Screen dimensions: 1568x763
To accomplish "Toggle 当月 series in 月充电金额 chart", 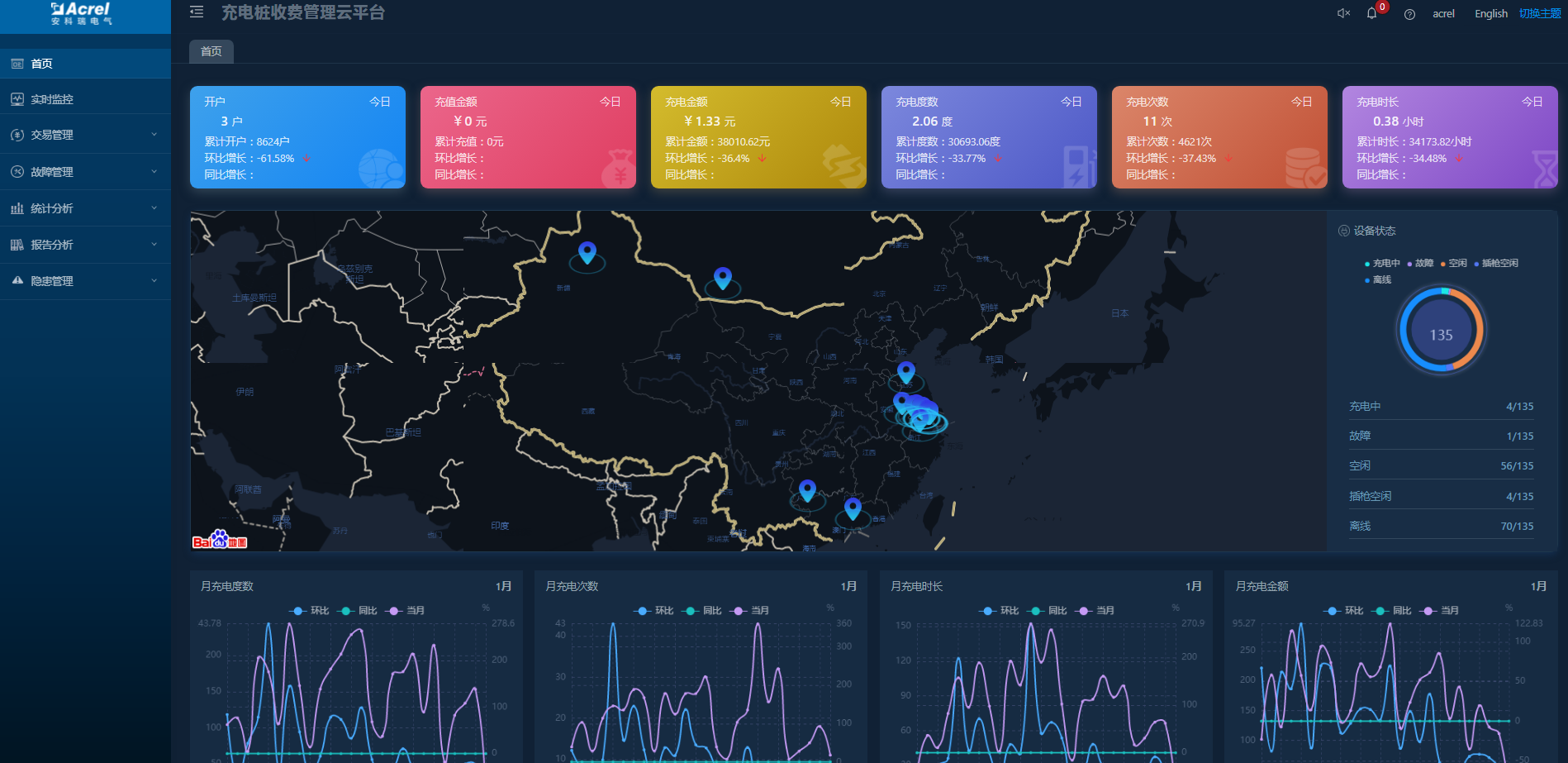I will [x=1442, y=611].
